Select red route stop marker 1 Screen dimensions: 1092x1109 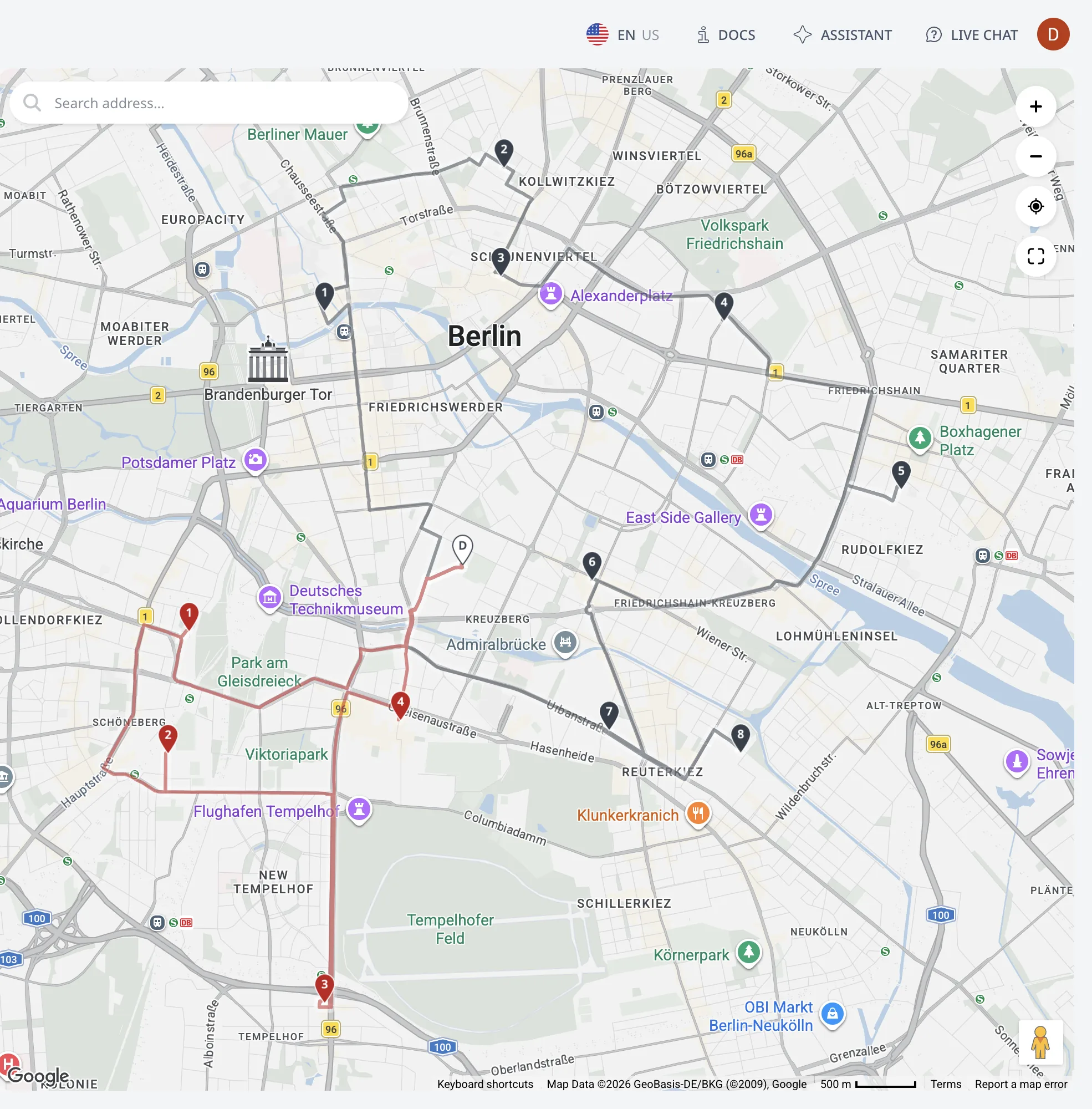(188, 616)
